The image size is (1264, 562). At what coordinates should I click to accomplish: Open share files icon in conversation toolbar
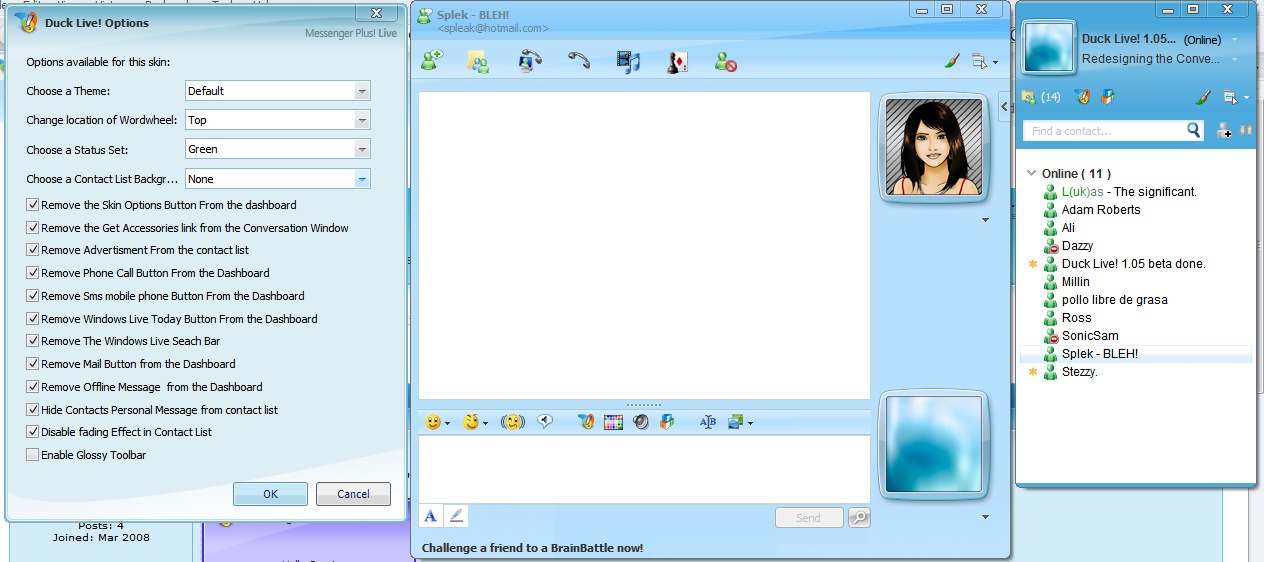click(479, 61)
